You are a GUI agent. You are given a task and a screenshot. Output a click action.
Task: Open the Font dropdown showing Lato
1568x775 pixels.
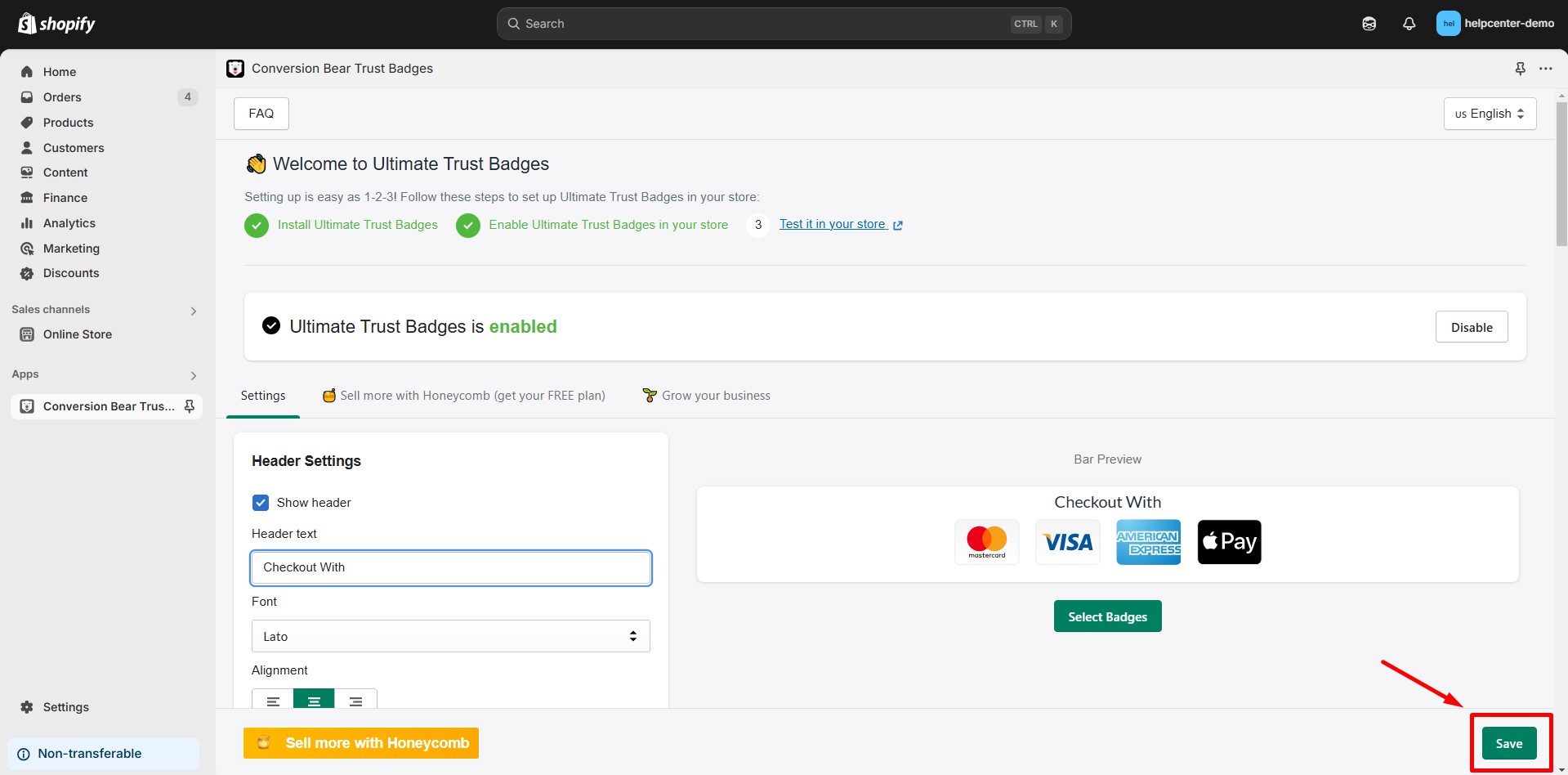point(450,635)
